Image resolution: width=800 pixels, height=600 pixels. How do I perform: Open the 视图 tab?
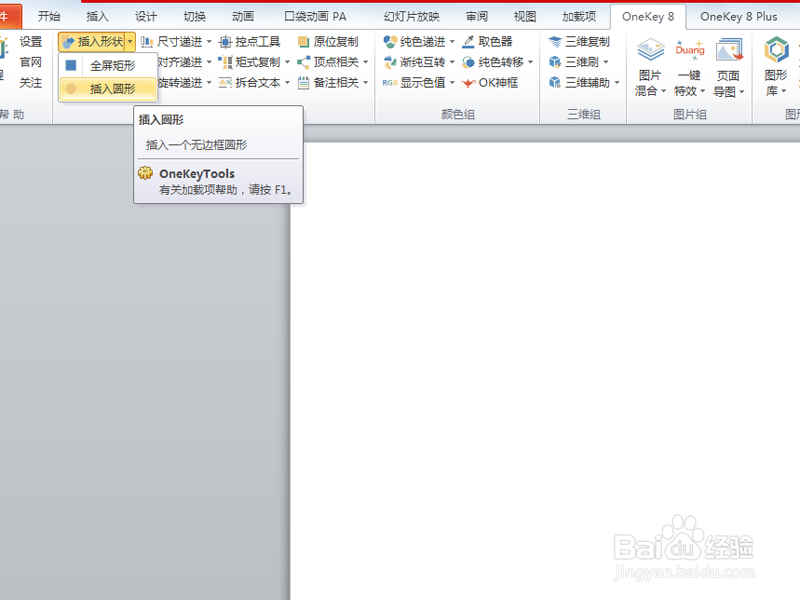click(x=525, y=16)
